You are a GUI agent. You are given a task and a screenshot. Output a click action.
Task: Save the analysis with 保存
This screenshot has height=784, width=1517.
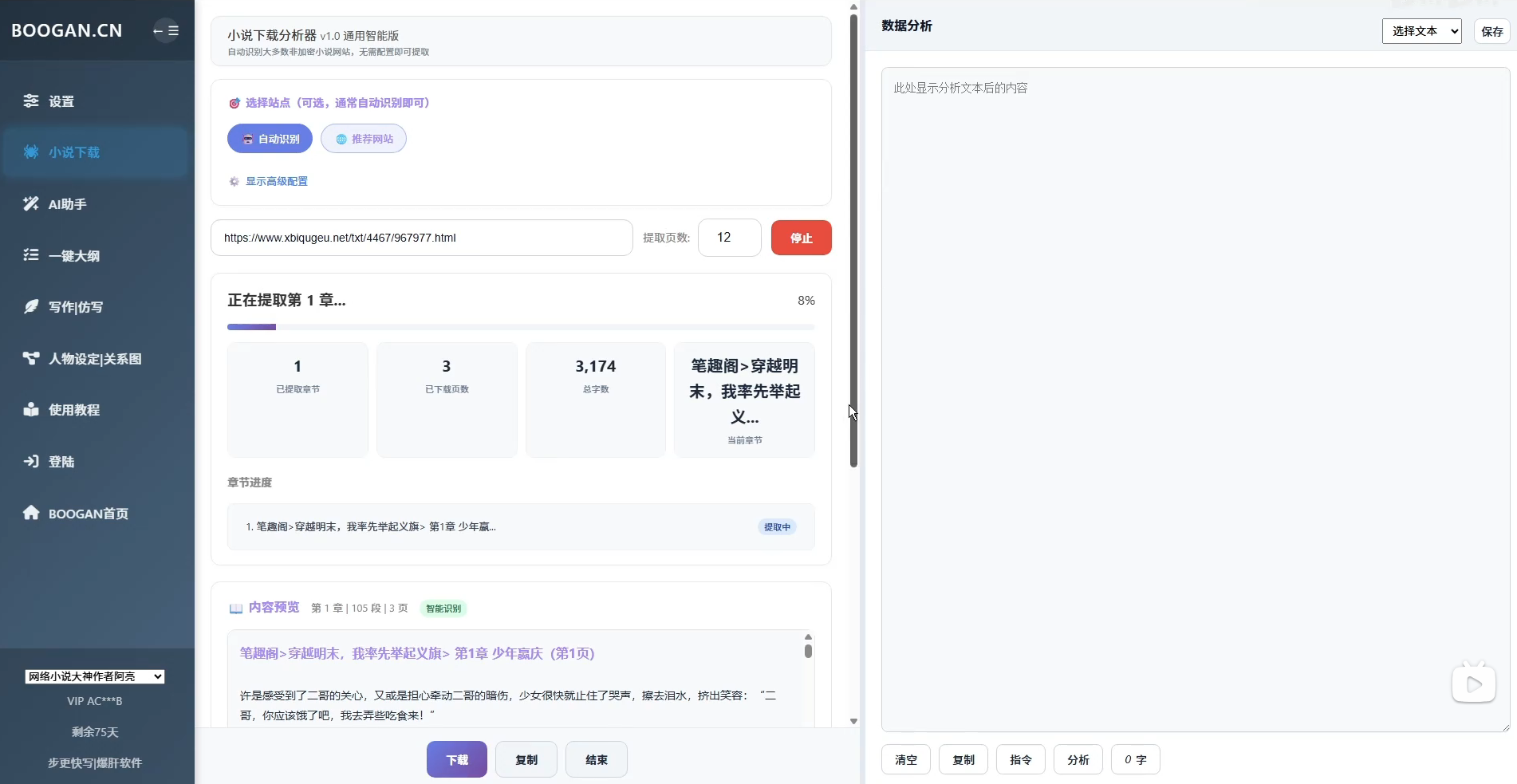1492,31
